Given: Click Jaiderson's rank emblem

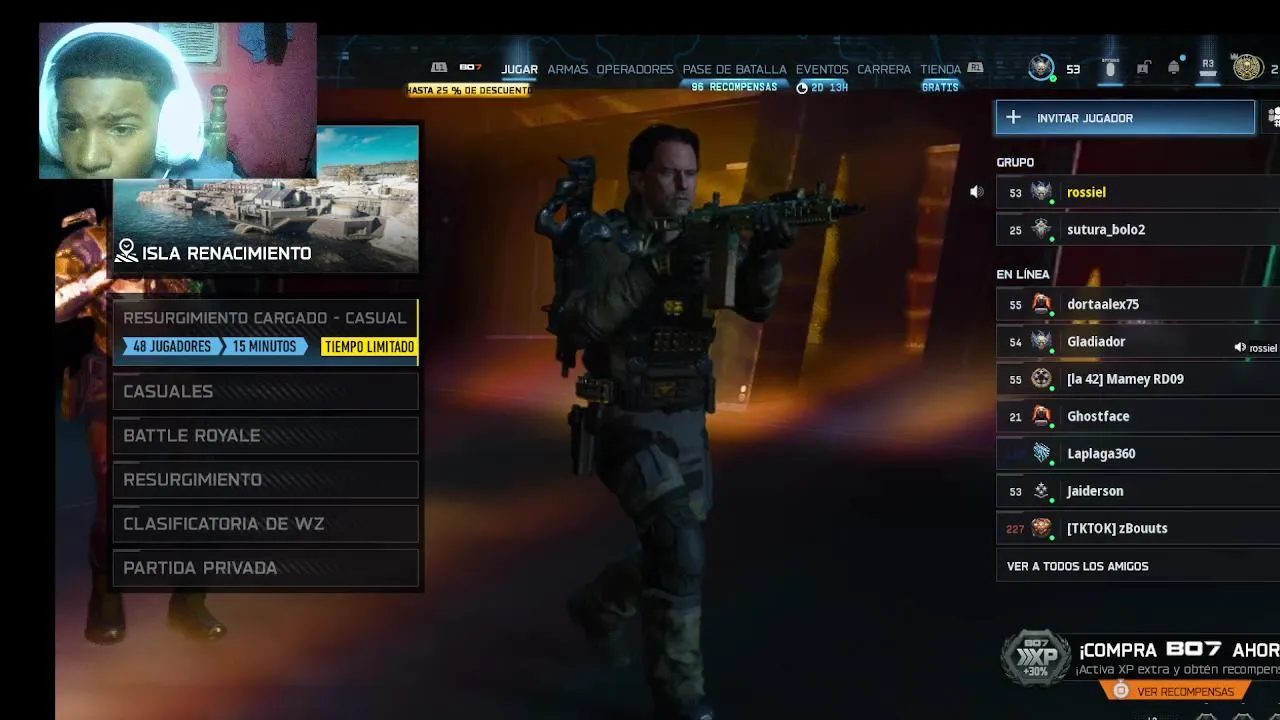Looking at the screenshot, I should pyautogui.click(x=1041, y=491).
